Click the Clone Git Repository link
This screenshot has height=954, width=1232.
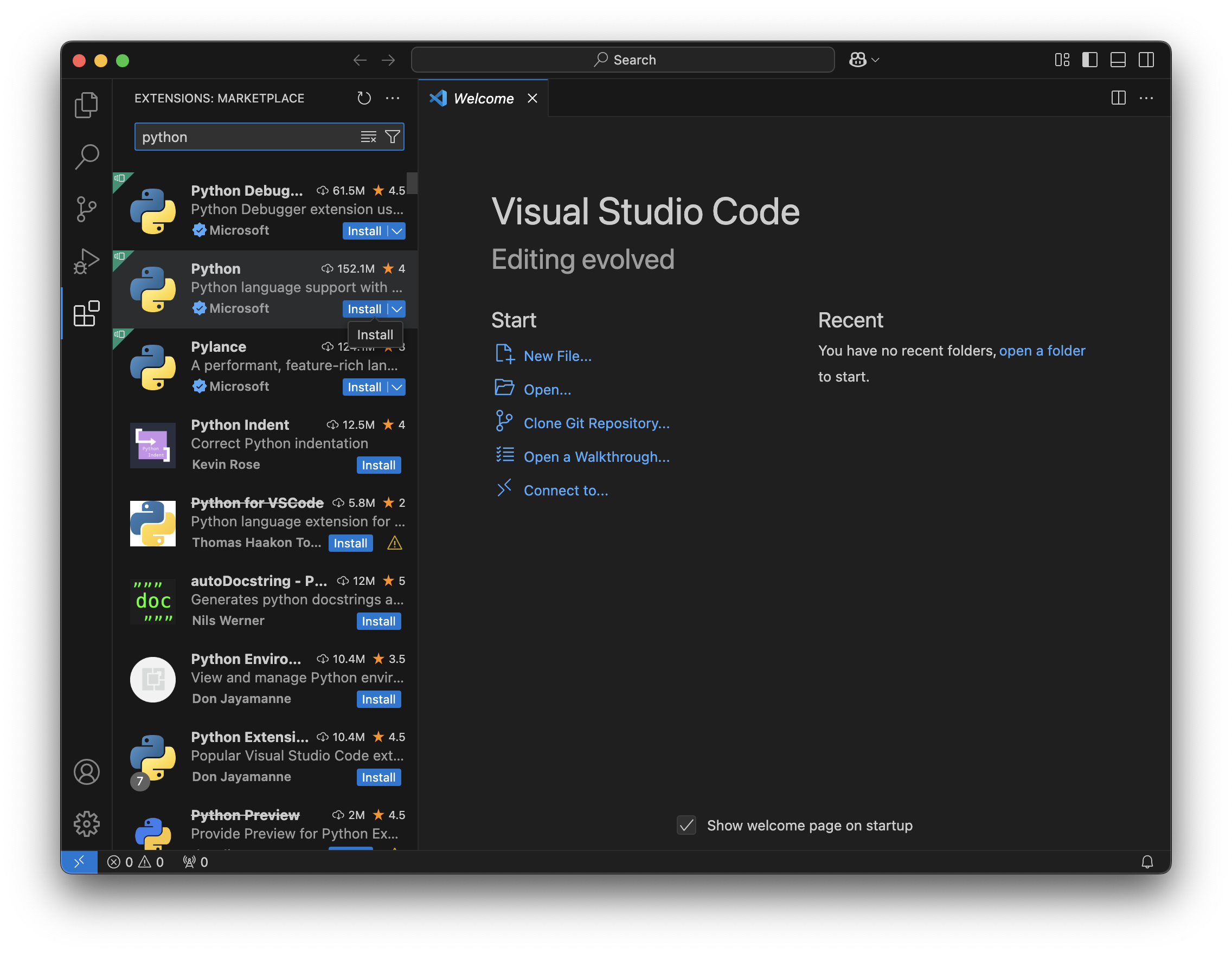click(x=596, y=423)
